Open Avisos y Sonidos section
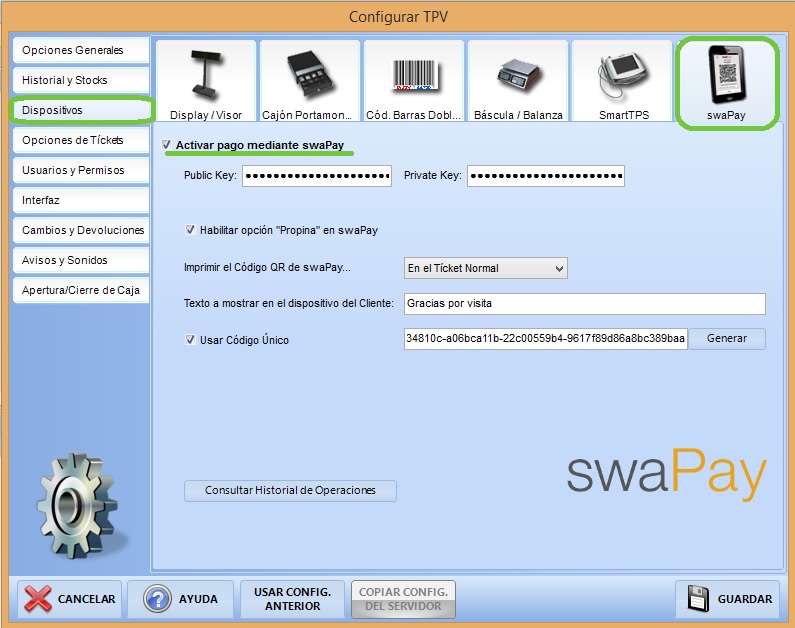 pos(81,260)
